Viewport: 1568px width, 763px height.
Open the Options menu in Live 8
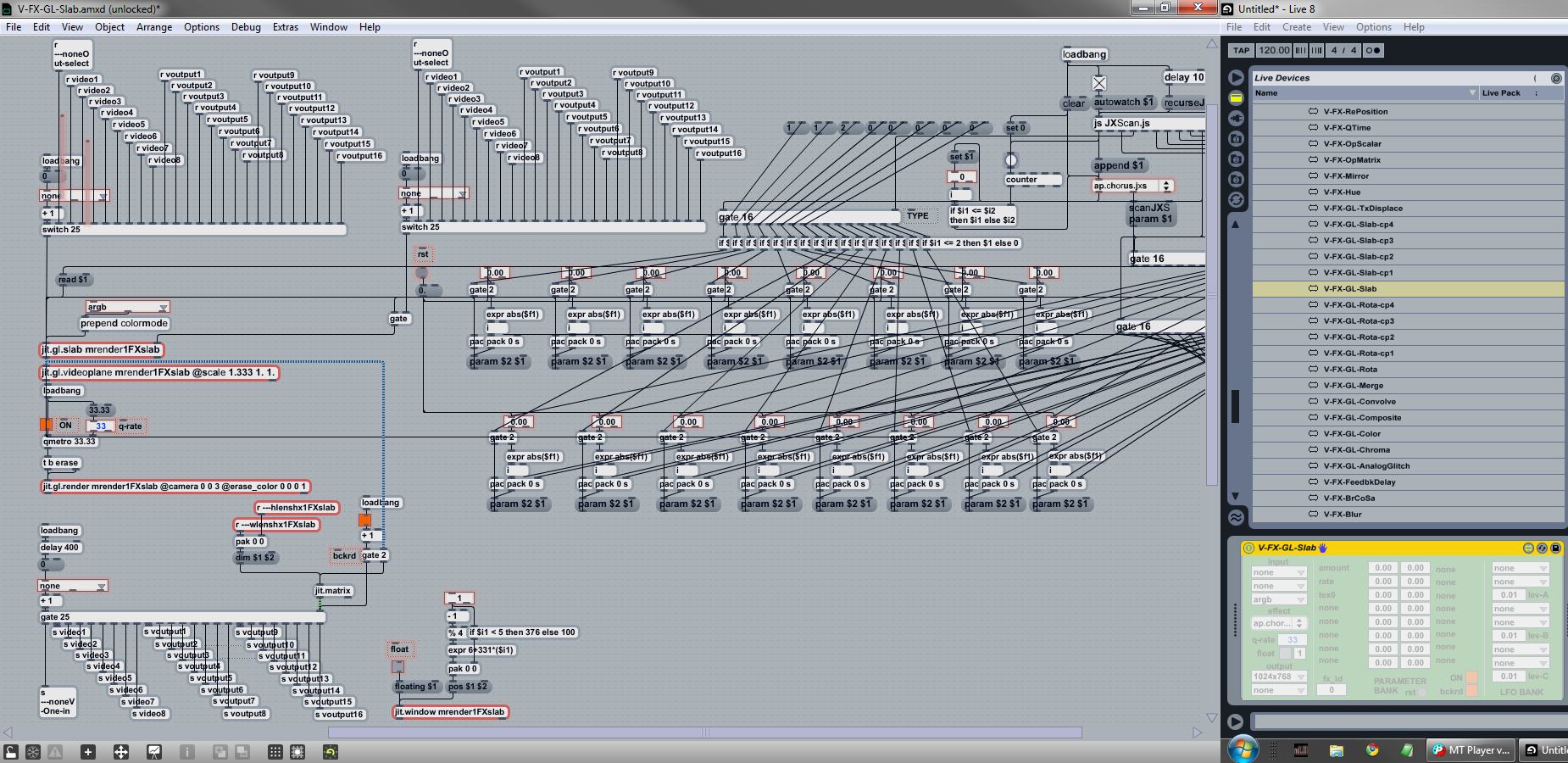click(x=1372, y=26)
